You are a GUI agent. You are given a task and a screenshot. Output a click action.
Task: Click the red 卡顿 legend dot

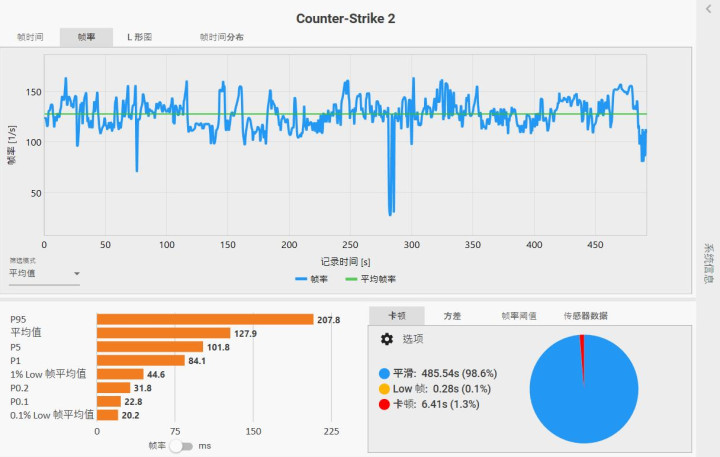384,404
